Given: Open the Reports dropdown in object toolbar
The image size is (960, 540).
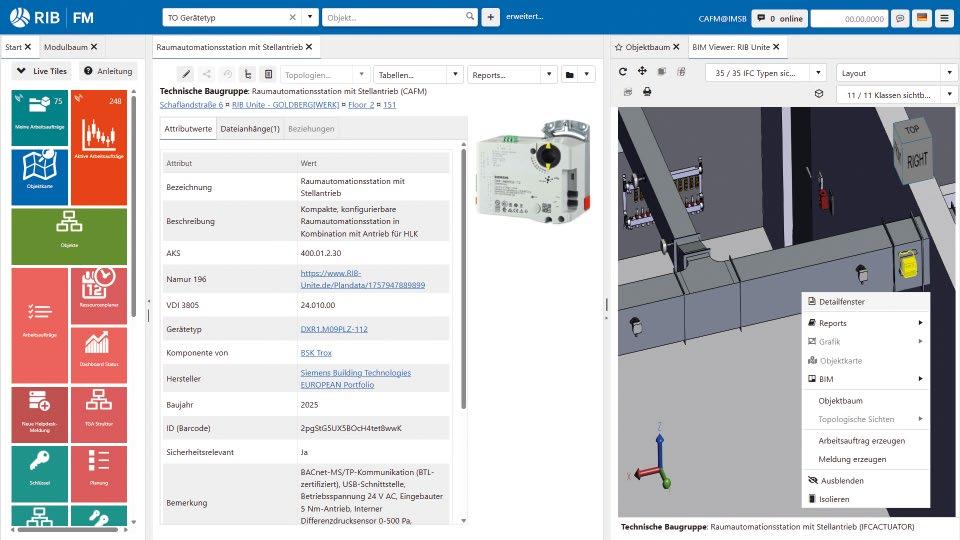Looking at the screenshot, I should tap(512, 75).
